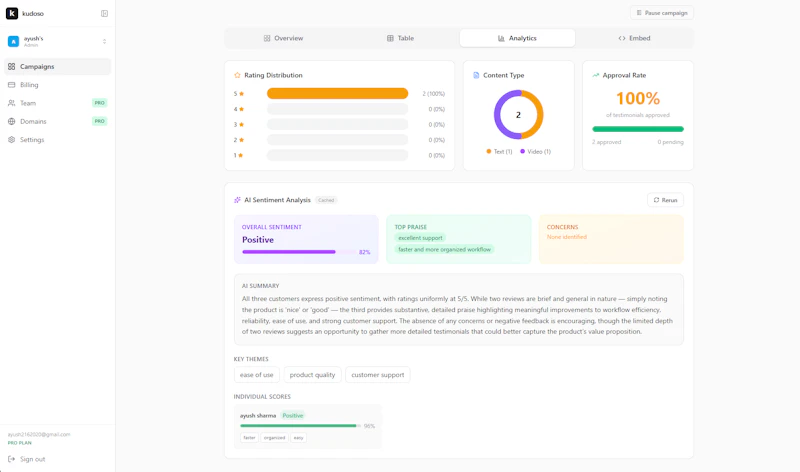This screenshot has width=800, height=472.
Task: Click the 100% approval rate value
Action: tap(638, 98)
